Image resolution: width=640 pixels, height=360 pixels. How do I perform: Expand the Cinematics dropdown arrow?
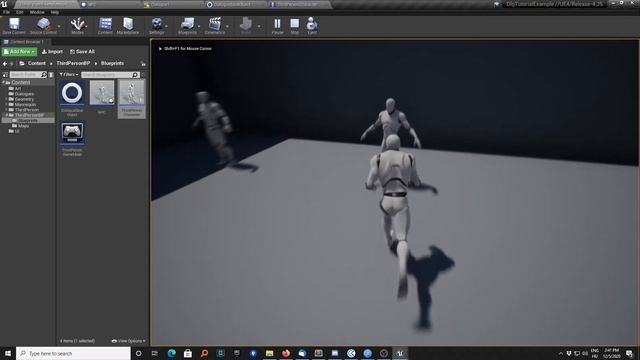pyautogui.click(x=227, y=26)
